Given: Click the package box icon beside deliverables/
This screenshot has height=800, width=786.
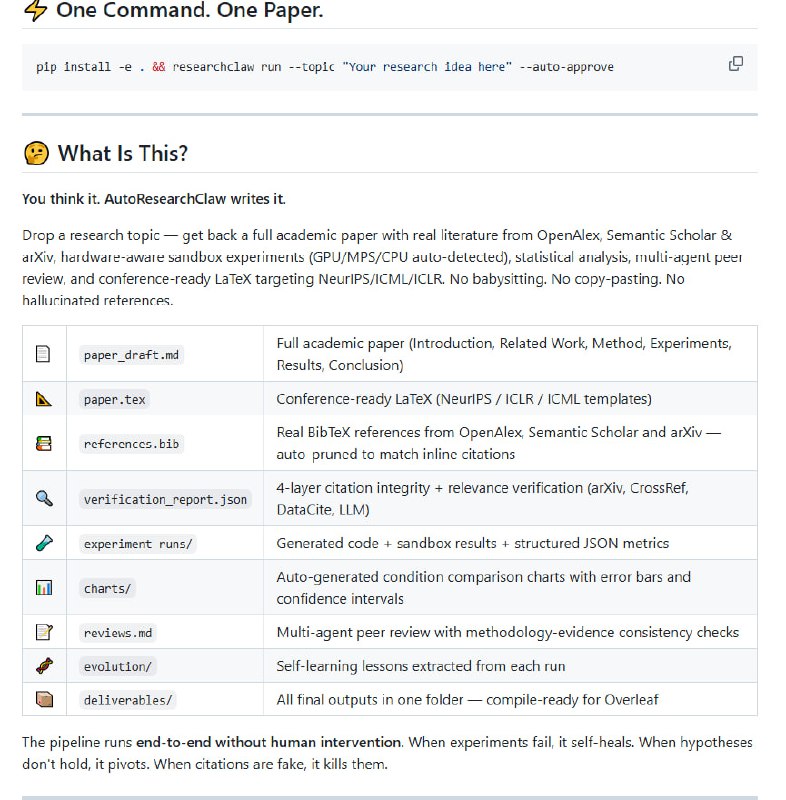Looking at the screenshot, I should pyautogui.click(x=43, y=699).
